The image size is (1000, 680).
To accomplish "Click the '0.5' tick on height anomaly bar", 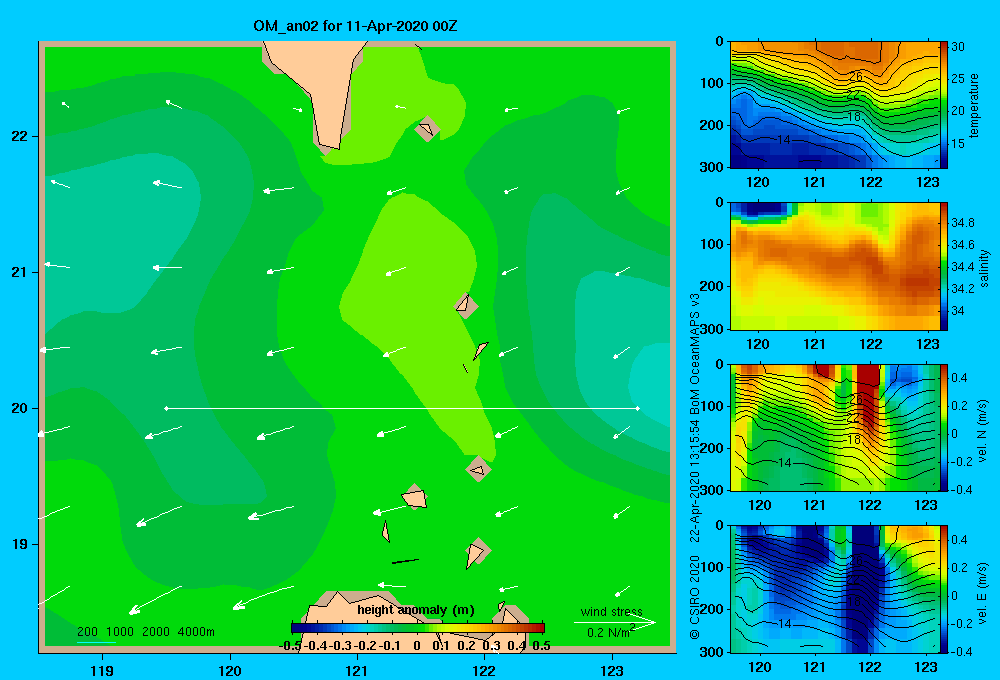I will 541,646.
